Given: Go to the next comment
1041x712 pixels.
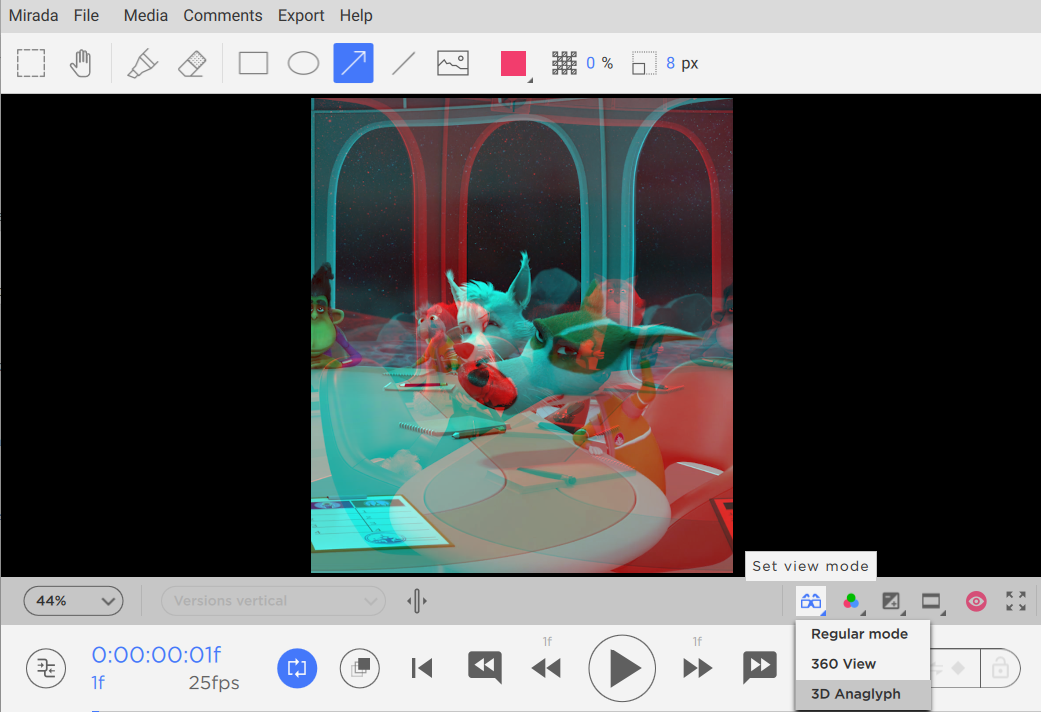Looking at the screenshot, I should coord(760,668).
